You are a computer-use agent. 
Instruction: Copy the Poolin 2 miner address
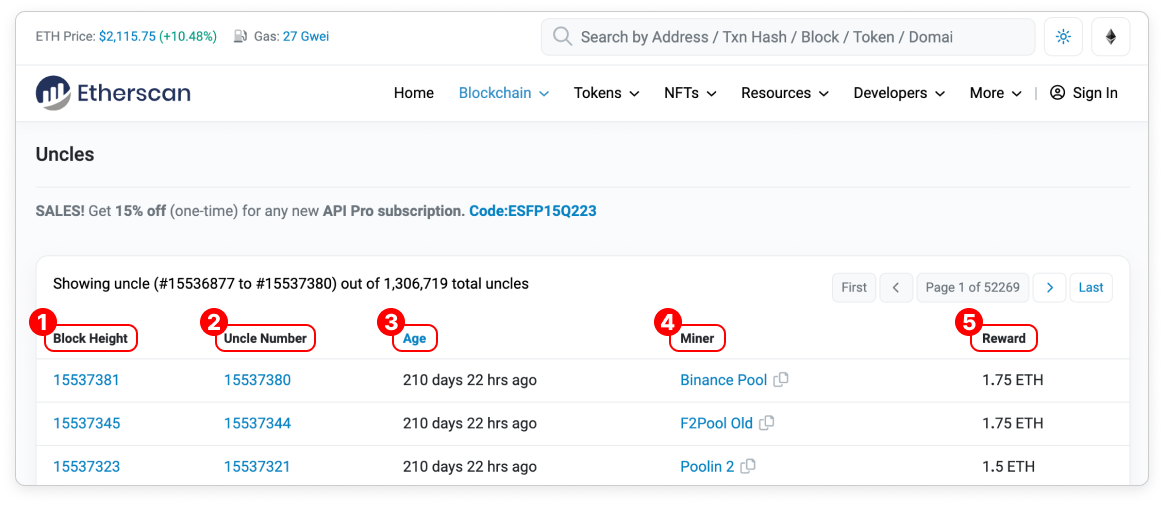748,466
